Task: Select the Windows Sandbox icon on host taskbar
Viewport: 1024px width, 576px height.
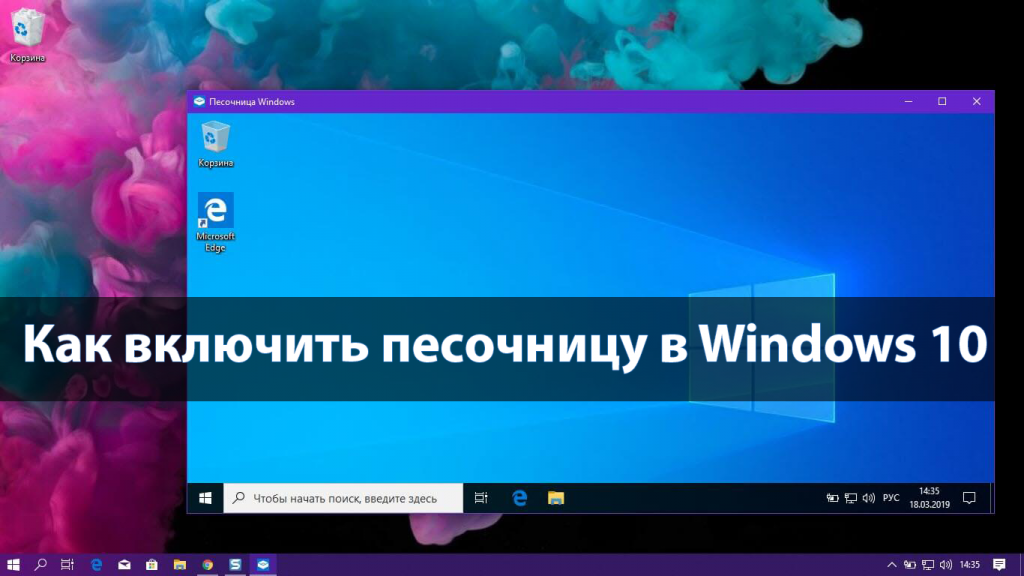Action: click(x=262, y=563)
